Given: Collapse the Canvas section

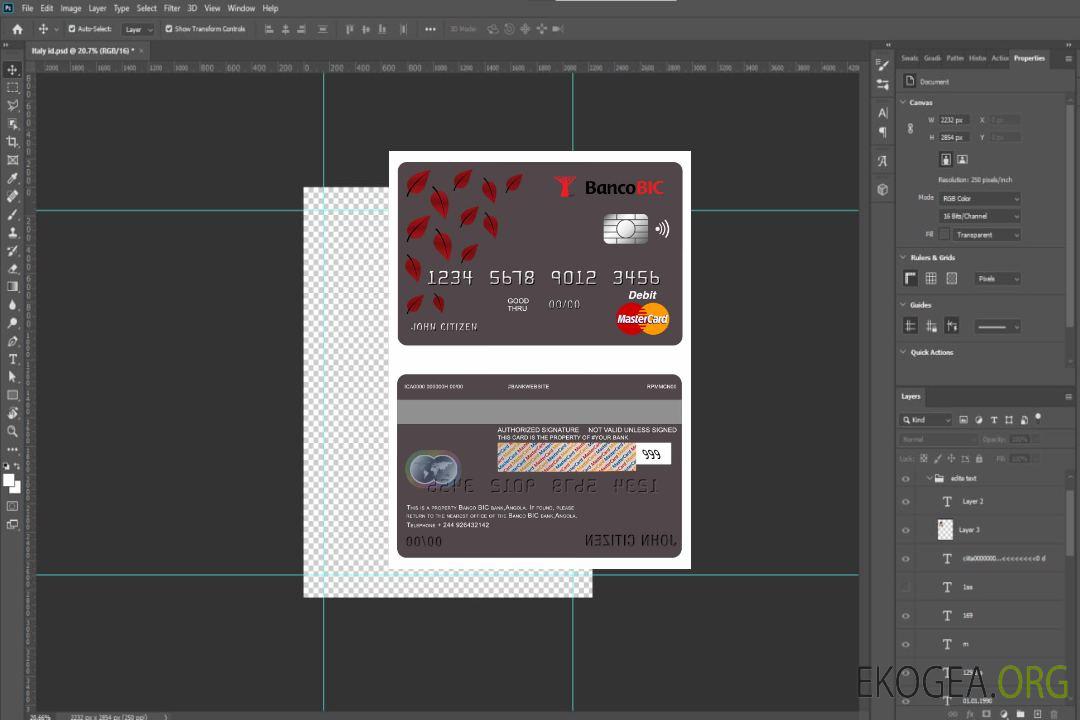Looking at the screenshot, I should (x=904, y=102).
